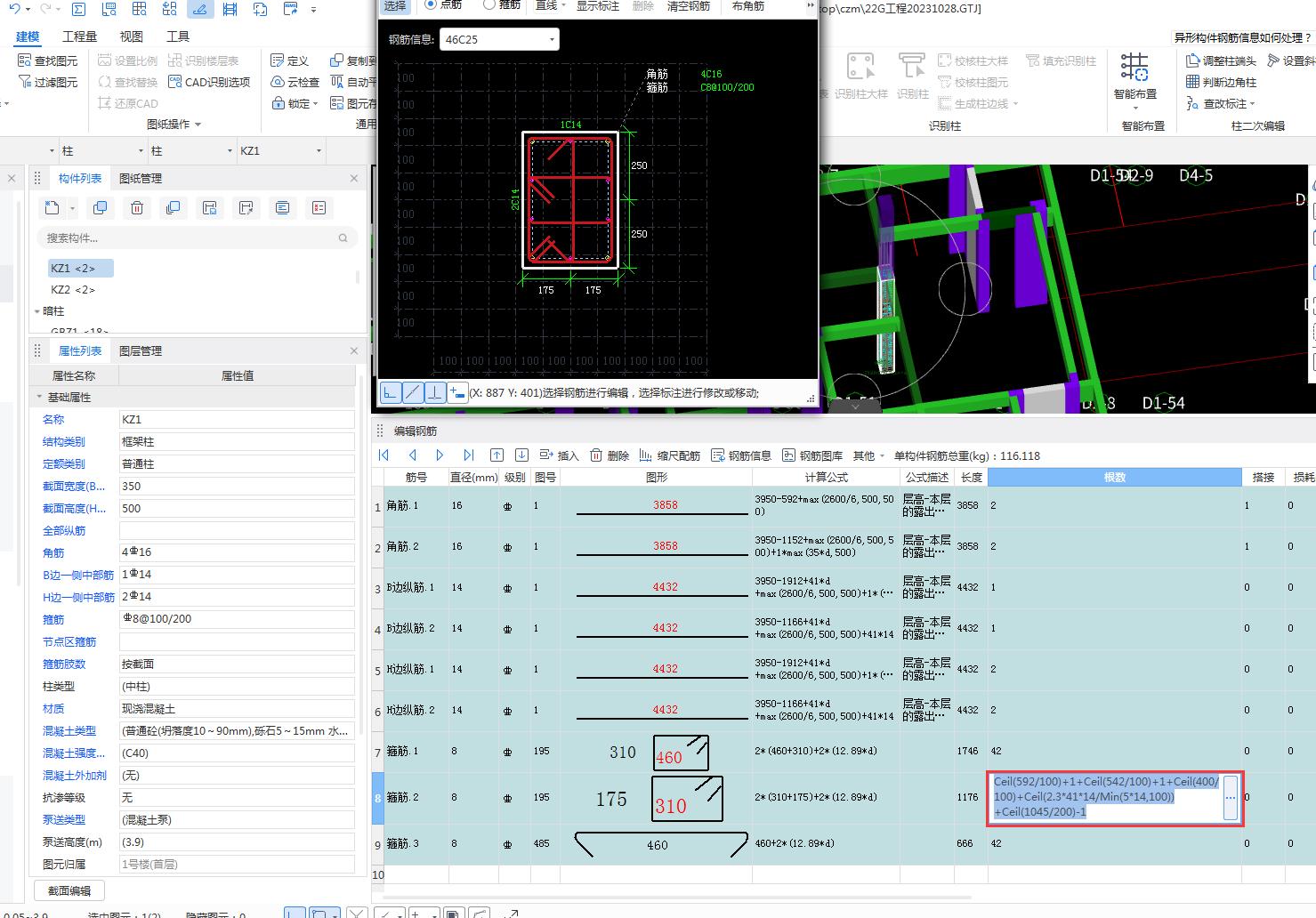Click 判断边角柱 tool
This screenshot has height=918, width=1316.
pos(1222,82)
